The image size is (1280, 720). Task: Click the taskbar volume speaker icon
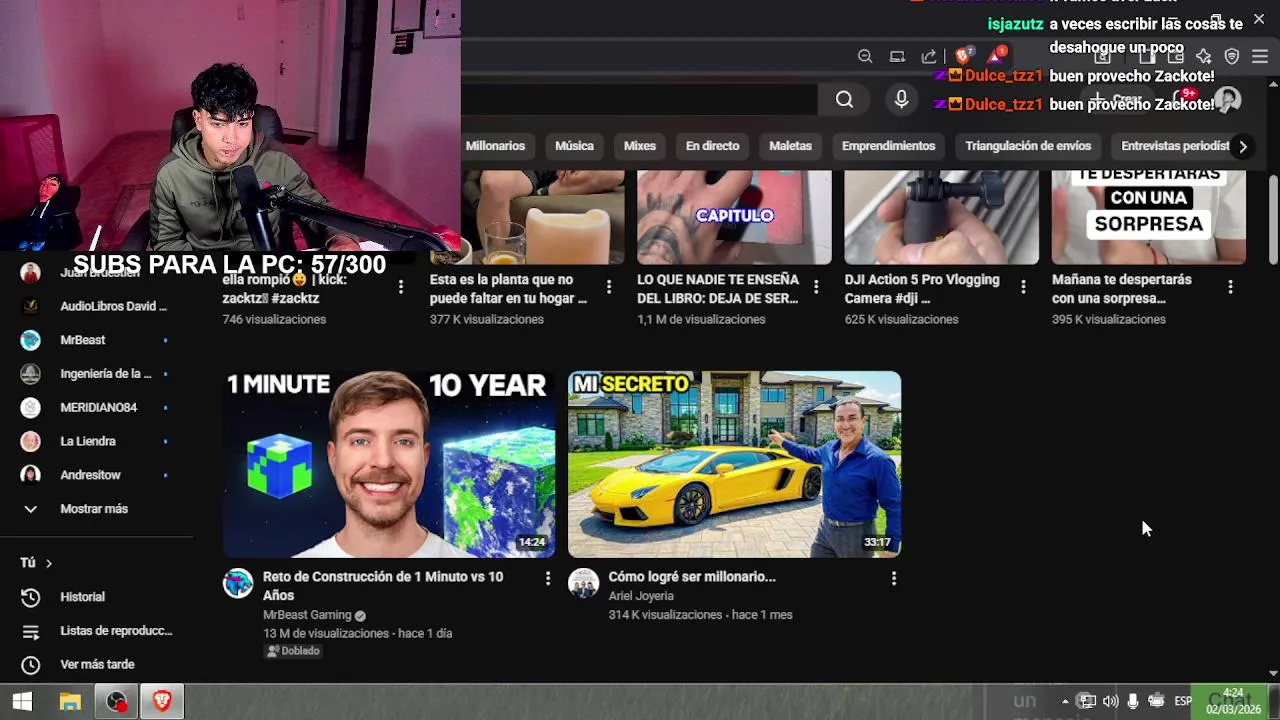pos(1110,701)
